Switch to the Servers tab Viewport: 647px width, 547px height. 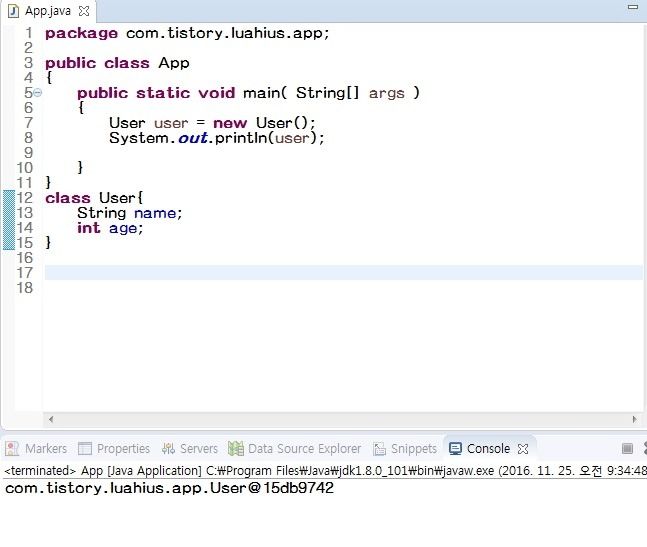(x=190, y=448)
